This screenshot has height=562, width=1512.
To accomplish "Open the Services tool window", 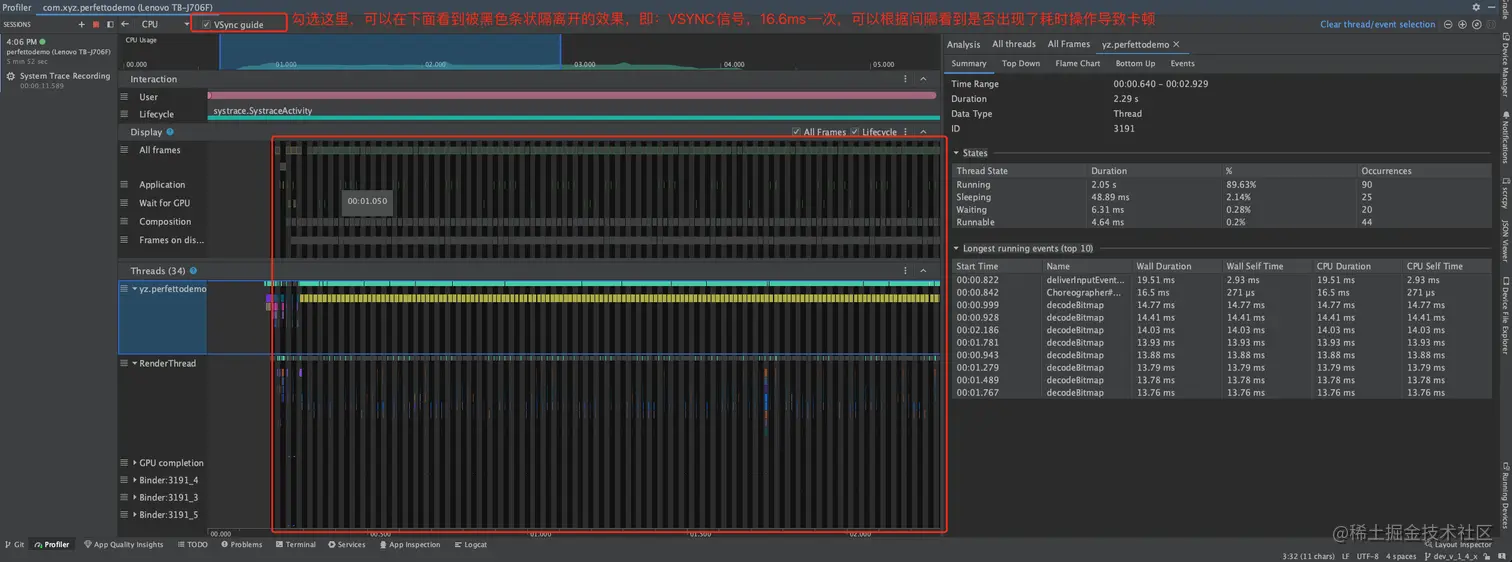I will [347, 545].
